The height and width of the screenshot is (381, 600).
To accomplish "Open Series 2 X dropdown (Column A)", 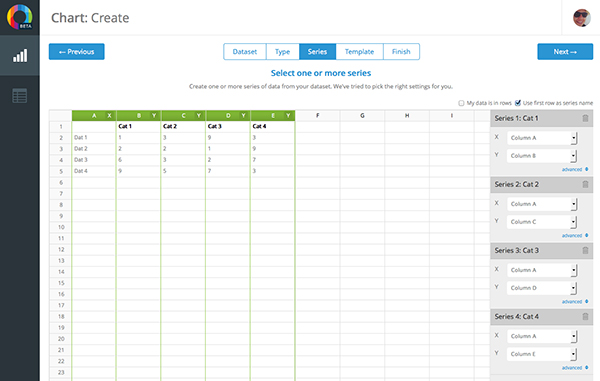I will [x=542, y=204].
